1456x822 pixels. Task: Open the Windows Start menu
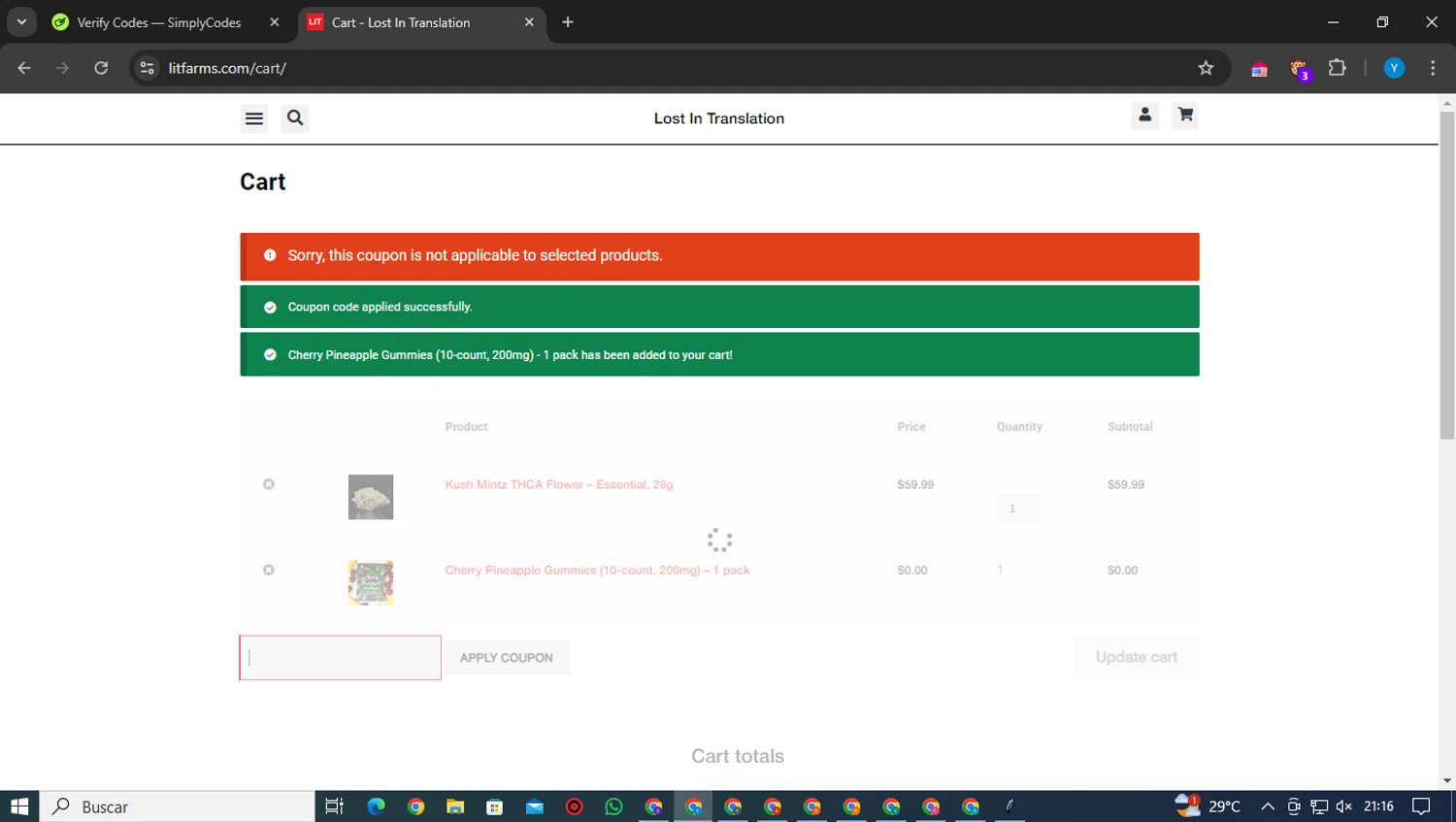pyautogui.click(x=19, y=806)
